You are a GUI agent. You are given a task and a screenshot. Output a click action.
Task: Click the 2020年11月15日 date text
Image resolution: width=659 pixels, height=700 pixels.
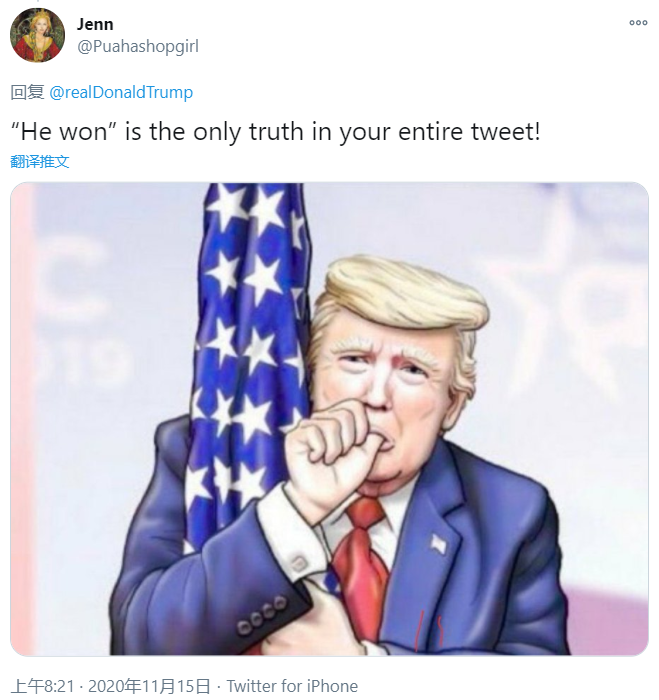tap(149, 686)
